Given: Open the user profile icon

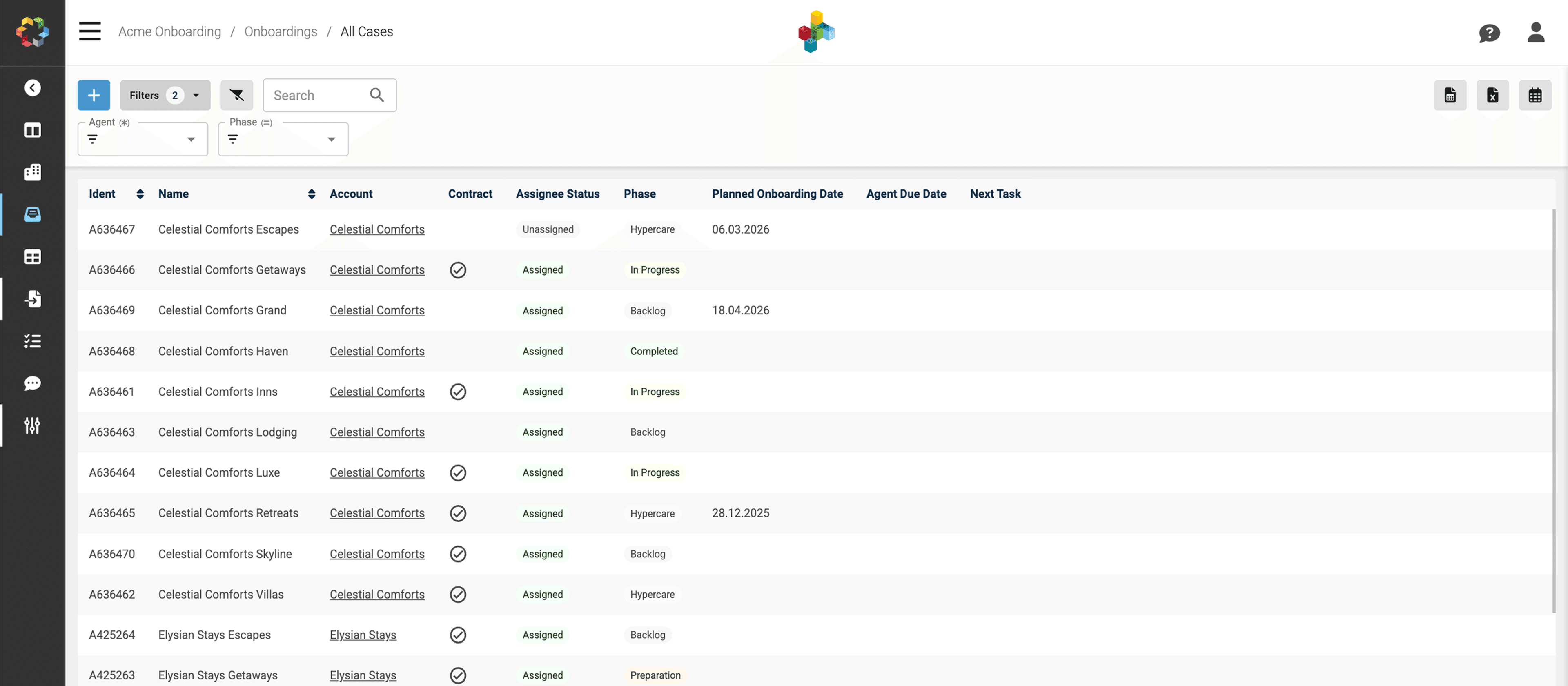Looking at the screenshot, I should (x=1535, y=33).
